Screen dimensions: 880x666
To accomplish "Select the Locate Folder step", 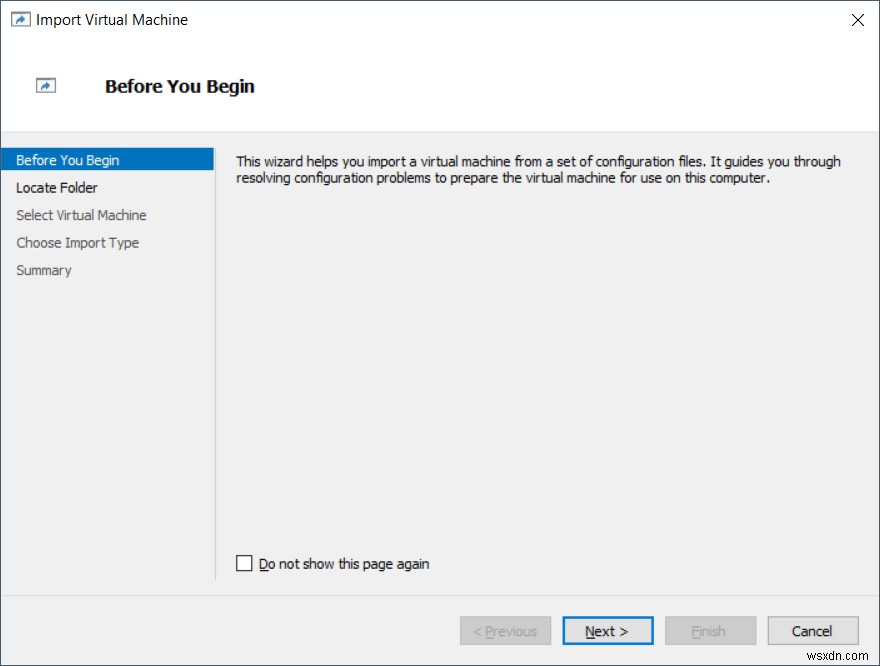I will tap(56, 187).
